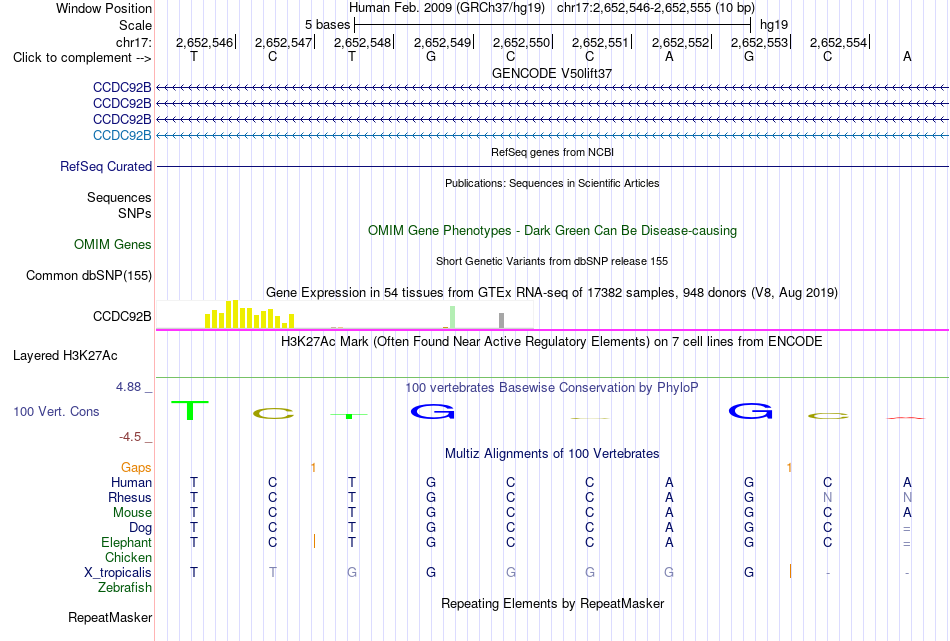Click the 2,652,546 position label
The image size is (950, 641).
pyautogui.click(x=204, y=42)
